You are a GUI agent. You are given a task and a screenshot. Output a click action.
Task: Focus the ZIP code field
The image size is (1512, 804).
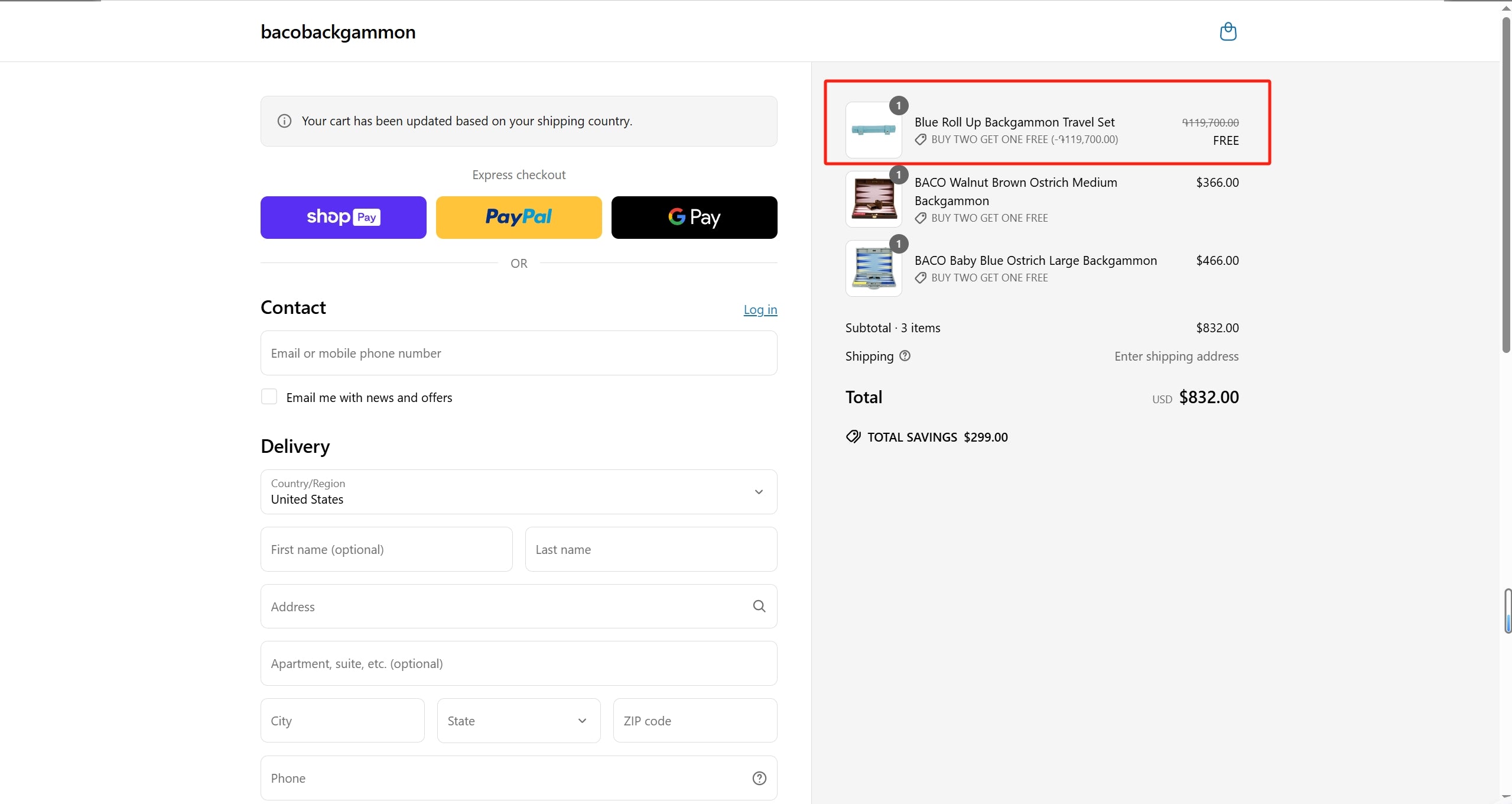pyautogui.click(x=695, y=721)
